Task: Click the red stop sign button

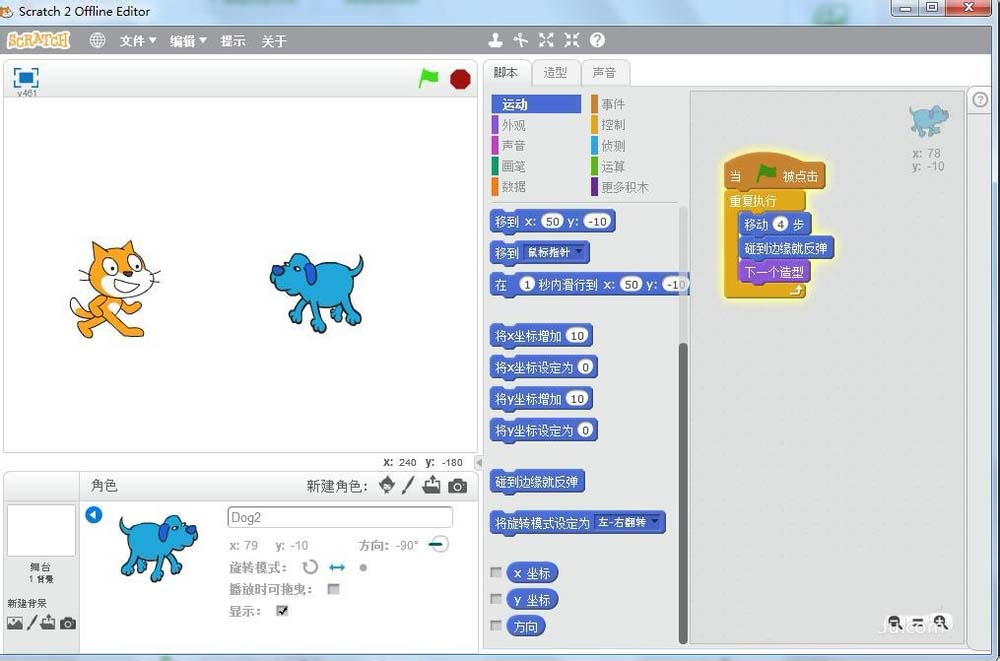Action: (460, 79)
